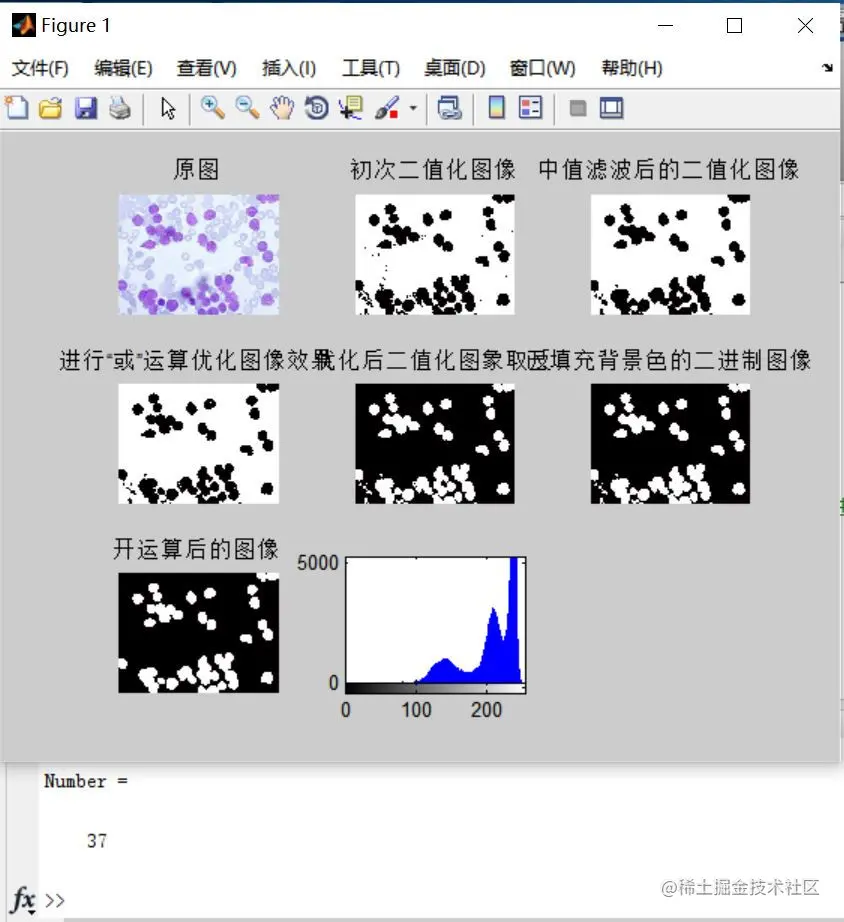This screenshot has height=922, width=844.
Task: Activate the Zoom In magnifier tool
Action: (x=212, y=108)
